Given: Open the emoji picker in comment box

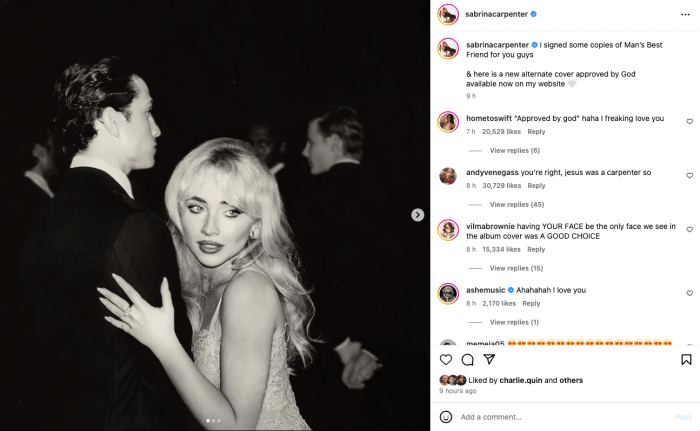Looking at the screenshot, I should (446, 416).
